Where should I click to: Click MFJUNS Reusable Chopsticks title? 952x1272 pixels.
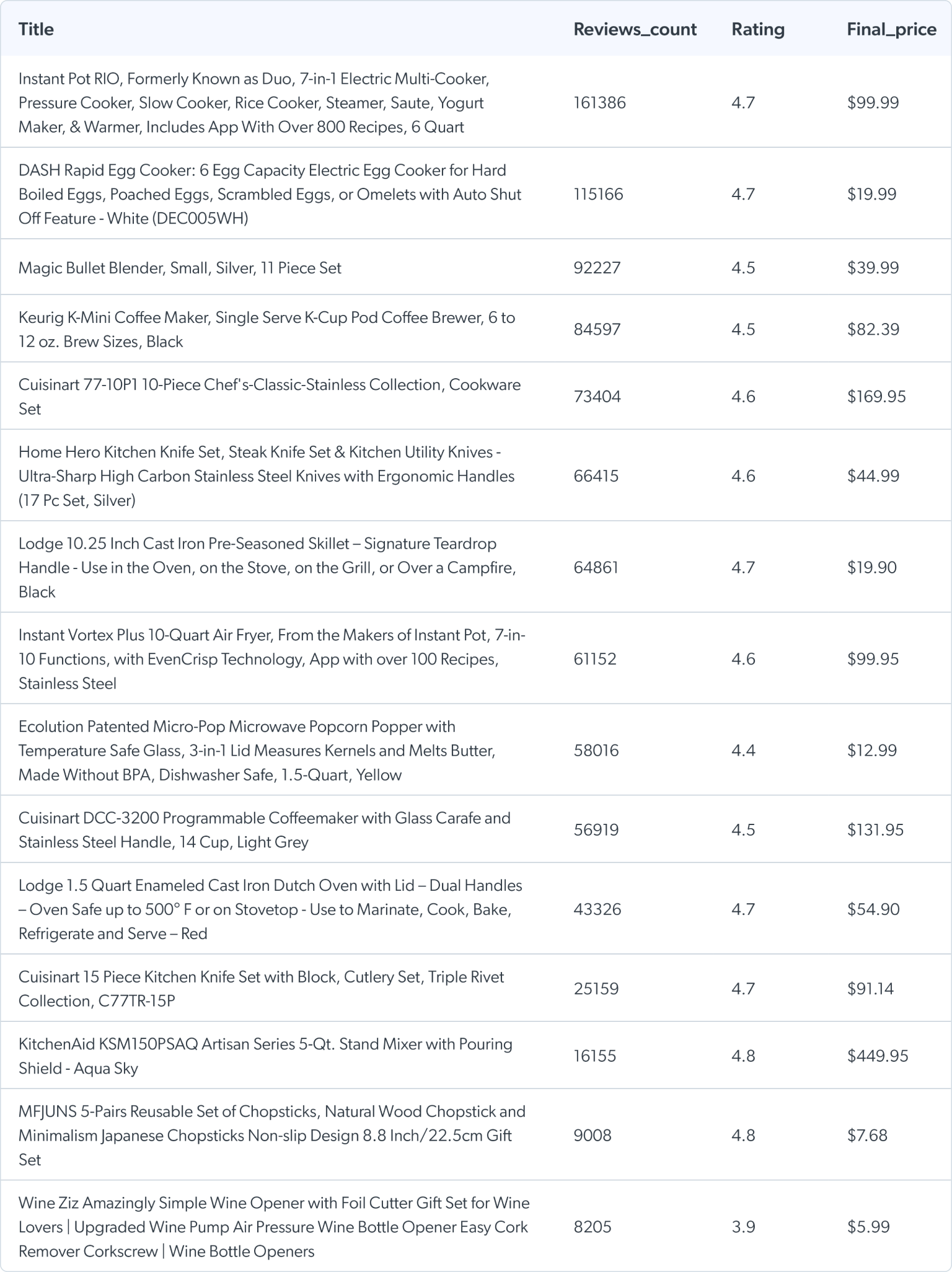click(x=271, y=1136)
